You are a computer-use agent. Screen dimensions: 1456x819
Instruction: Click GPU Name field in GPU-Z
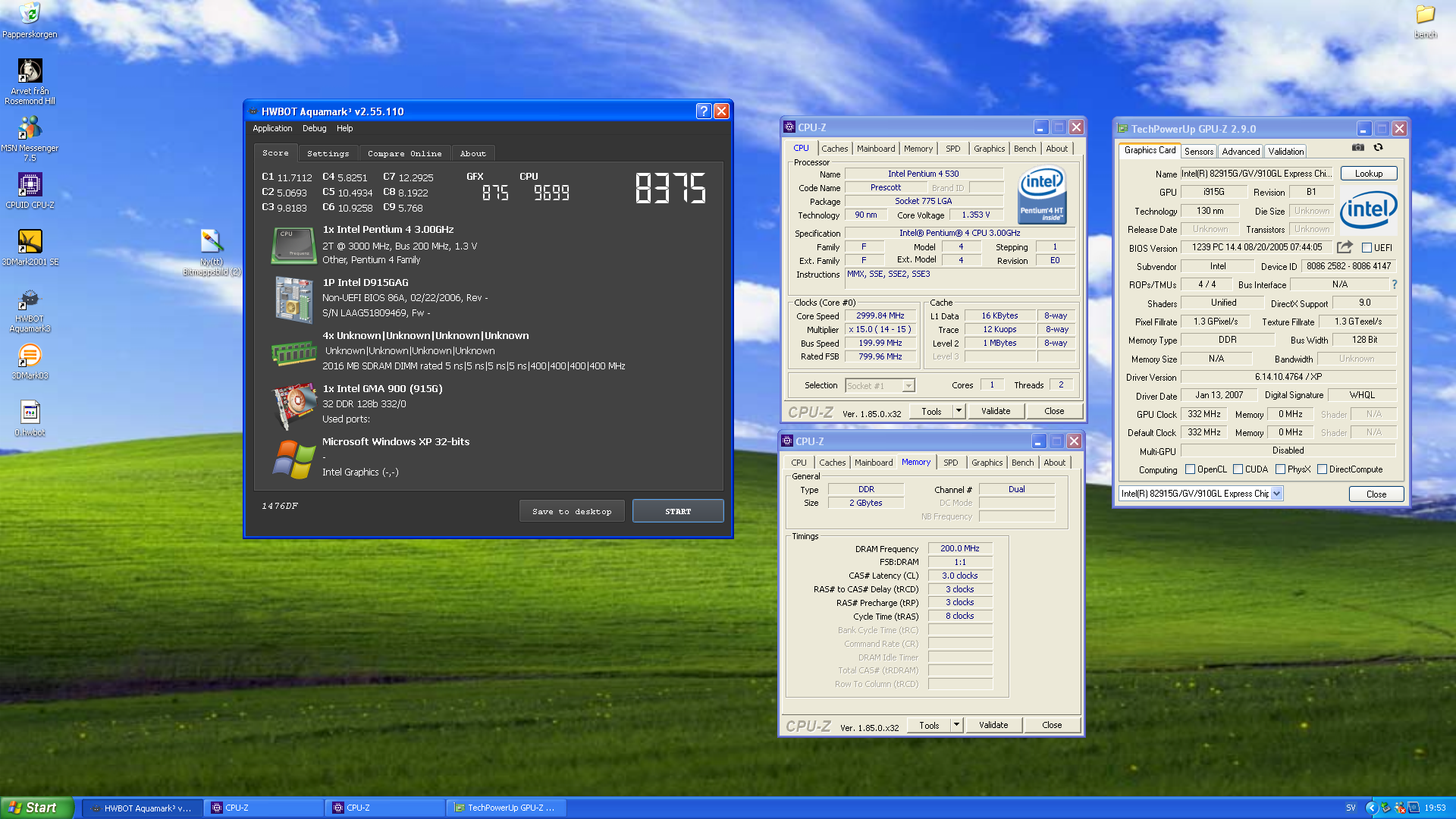[1257, 174]
